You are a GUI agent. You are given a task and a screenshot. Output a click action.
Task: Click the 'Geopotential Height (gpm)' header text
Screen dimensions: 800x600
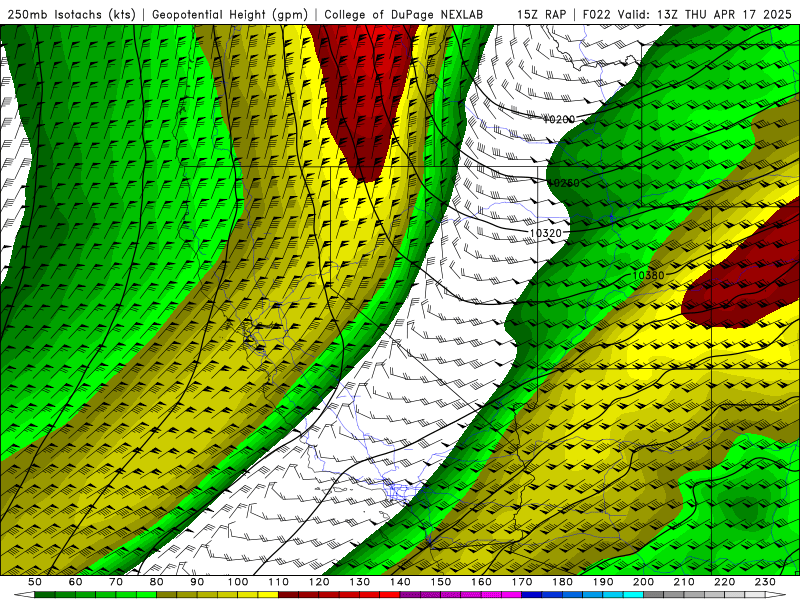click(x=230, y=14)
